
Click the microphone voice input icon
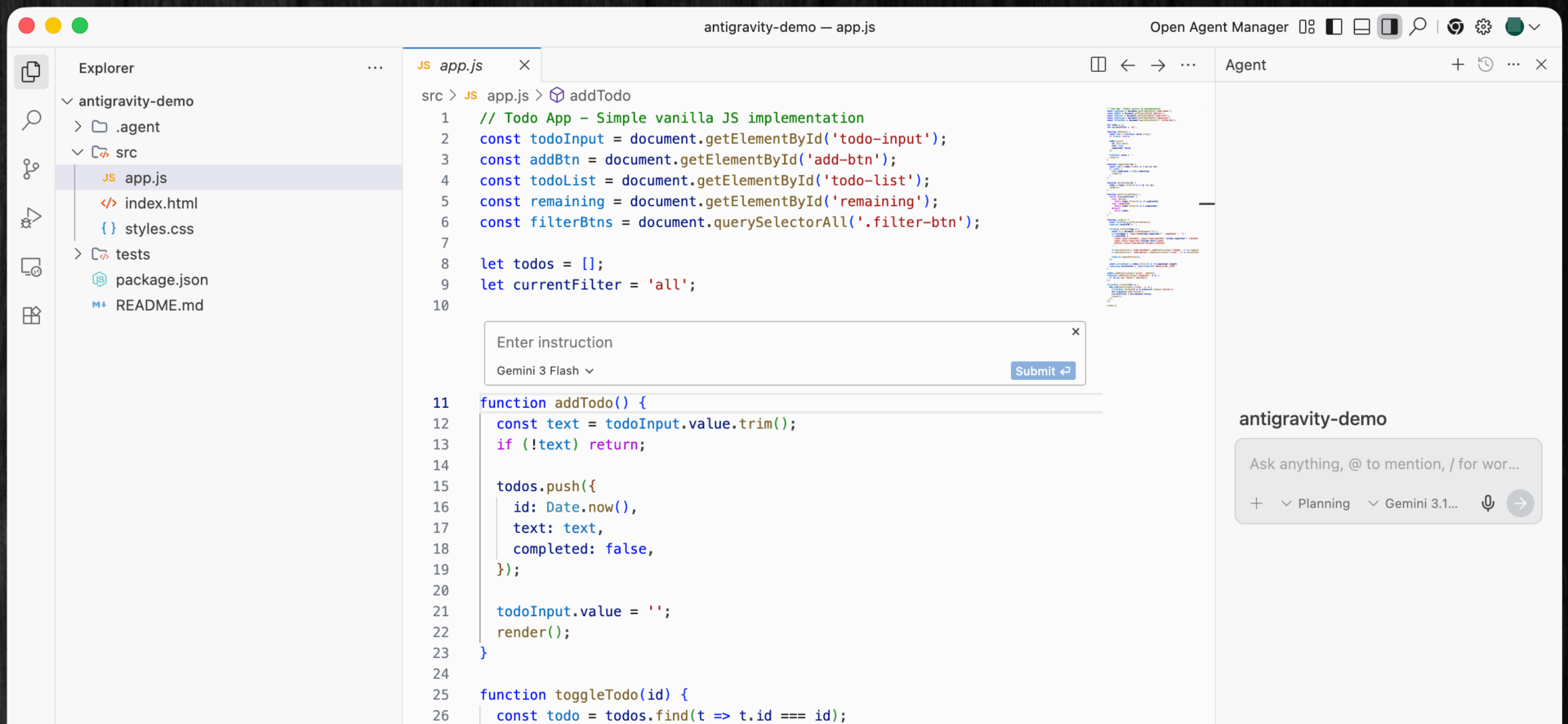(1488, 503)
